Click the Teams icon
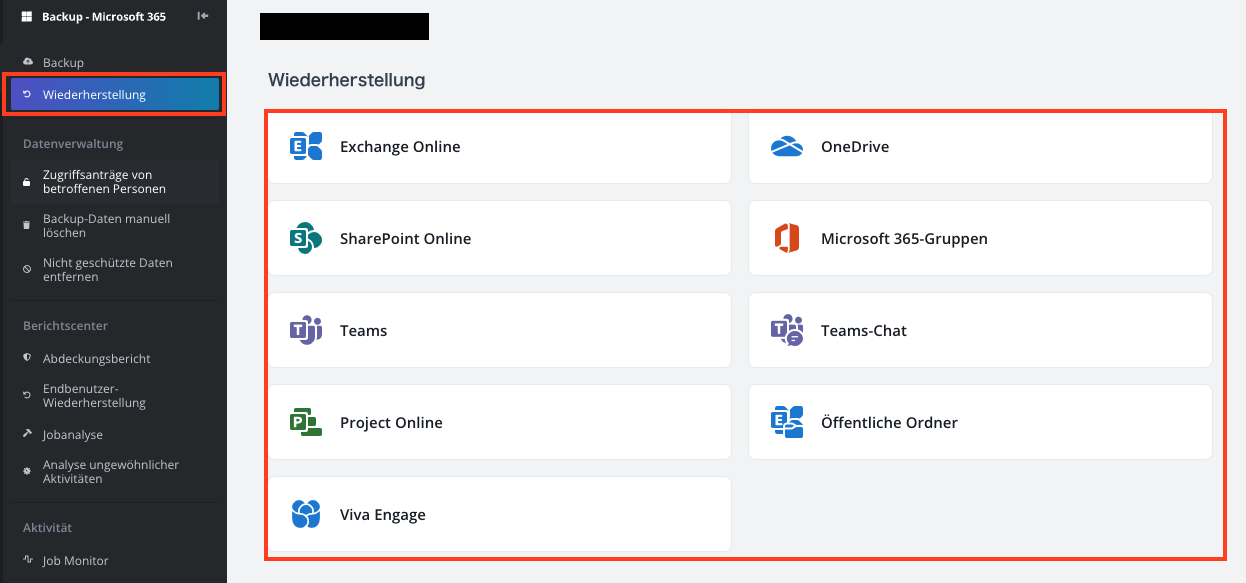This screenshot has height=583, width=1246. pyautogui.click(x=306, y=331)
